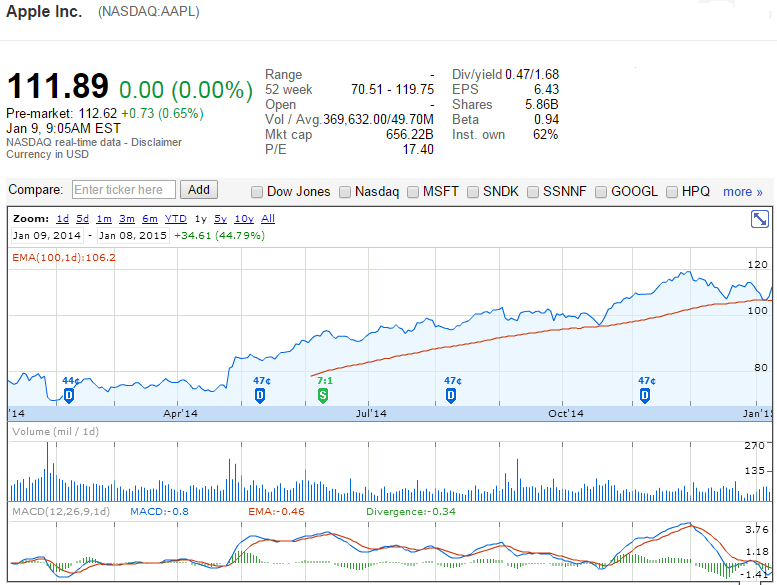Click the 52 week range value

[392, 90]
